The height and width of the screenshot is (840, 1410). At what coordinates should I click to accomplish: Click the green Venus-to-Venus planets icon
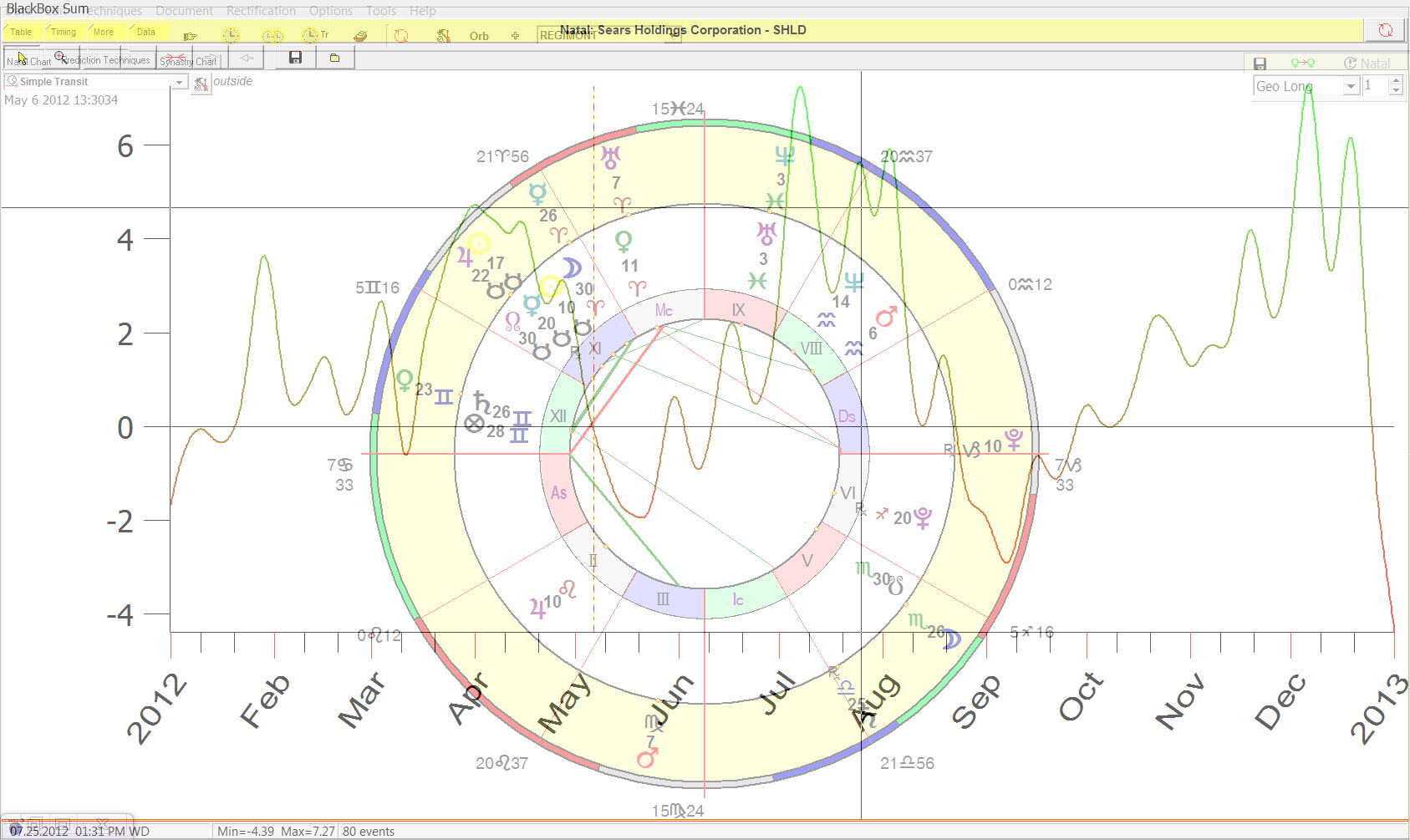coord(1302,64)
